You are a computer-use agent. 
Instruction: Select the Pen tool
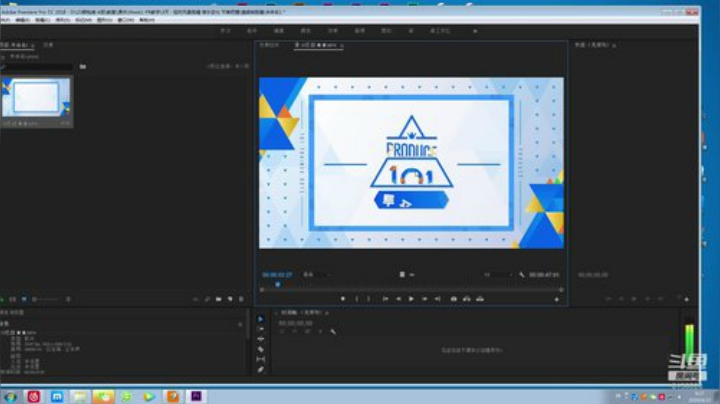261,370
